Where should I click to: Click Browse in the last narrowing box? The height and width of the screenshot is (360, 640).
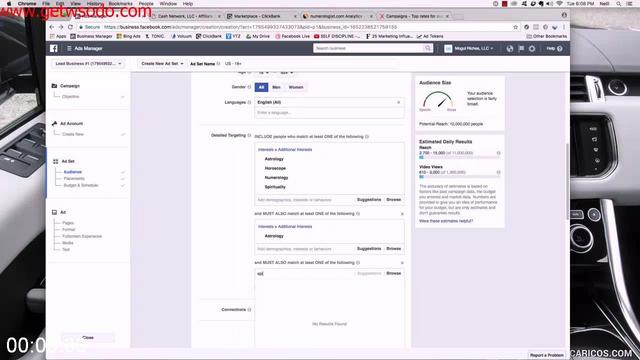[x=393, y=273]
